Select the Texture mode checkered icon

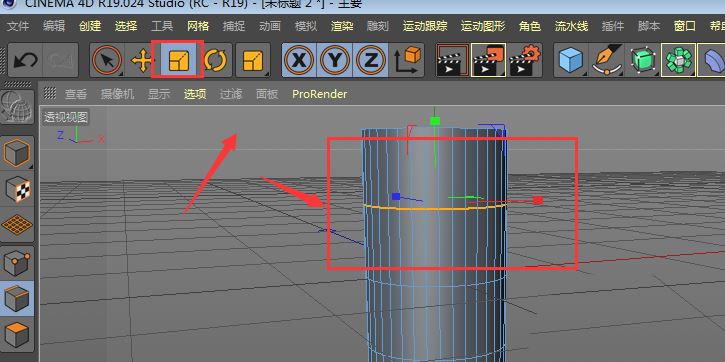17,189
